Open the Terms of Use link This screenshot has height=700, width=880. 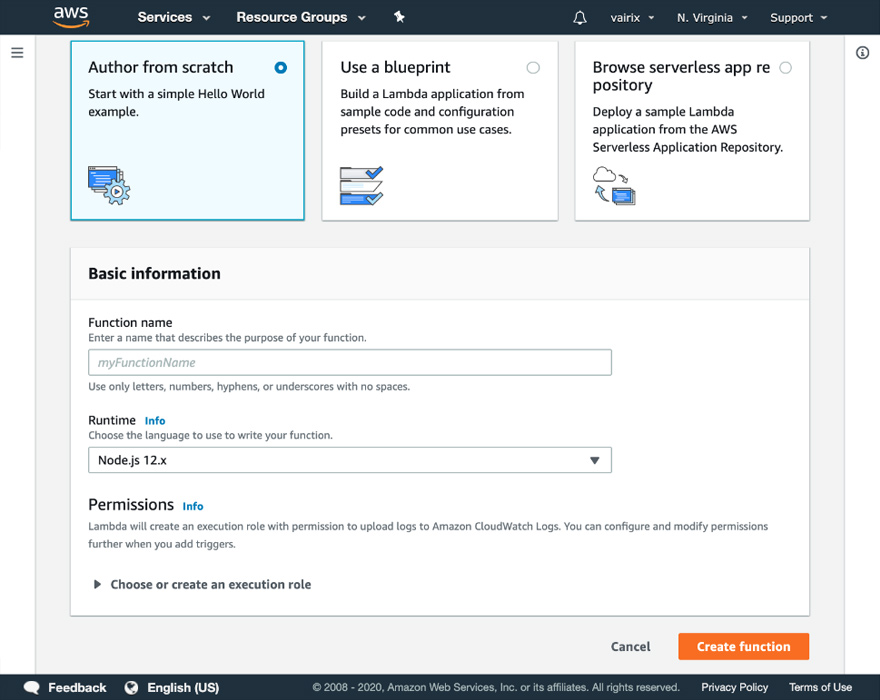pos(821,688)
